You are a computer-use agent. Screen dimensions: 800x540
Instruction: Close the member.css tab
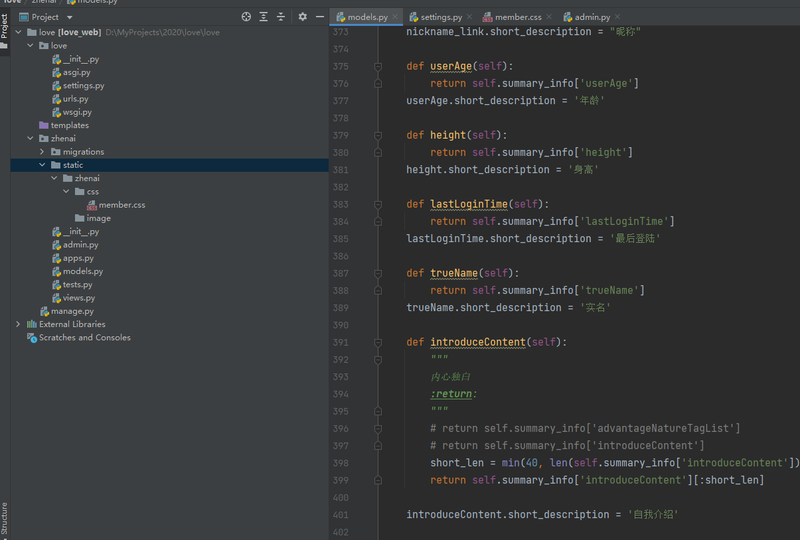coord(549,17)
